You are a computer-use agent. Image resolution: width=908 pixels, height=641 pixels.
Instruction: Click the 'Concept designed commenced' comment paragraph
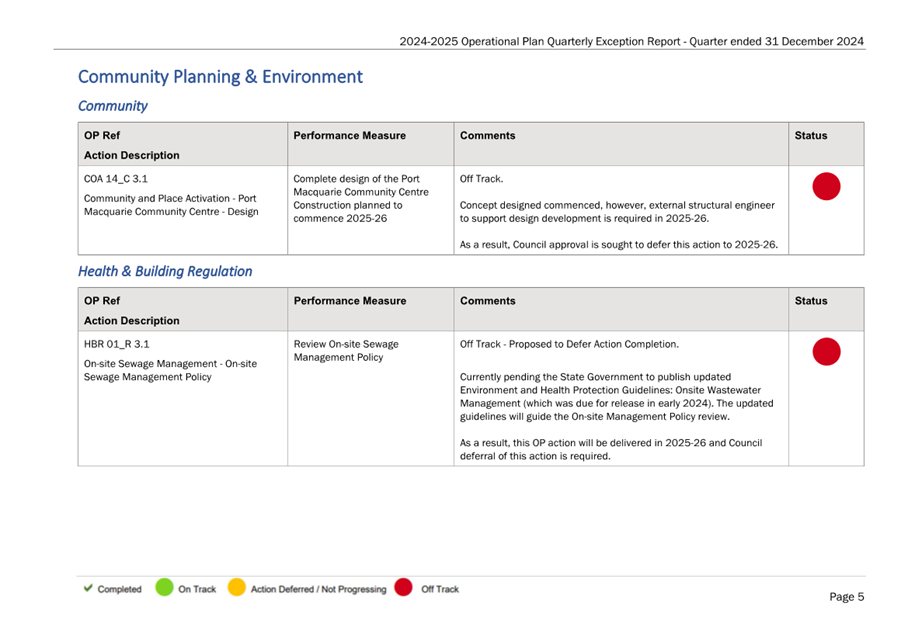(x=617, y=212)
